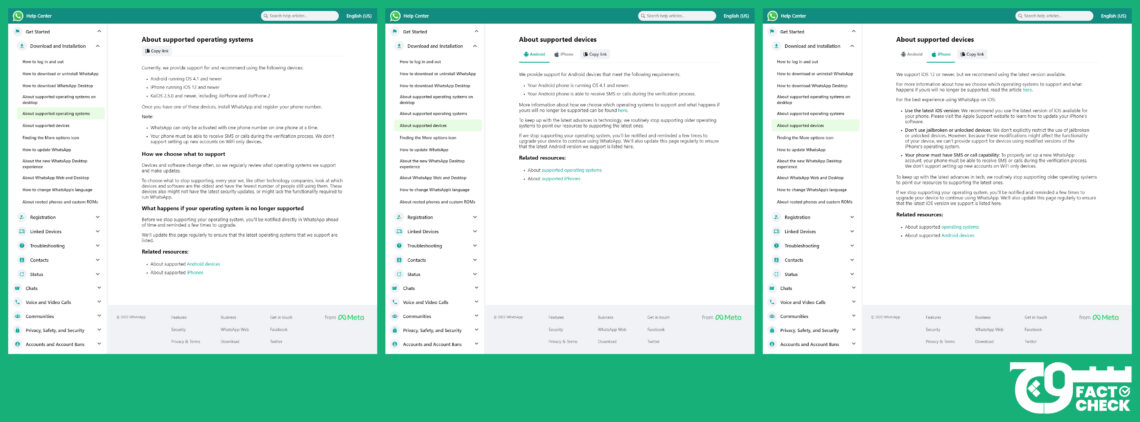Click Accounts and Account Bans icon, left window

[x=17, y=344]
